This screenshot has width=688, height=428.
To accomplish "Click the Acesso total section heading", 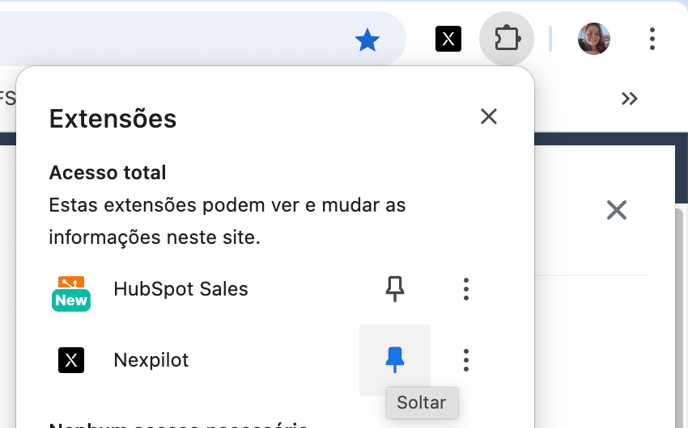I will point(107,173).
